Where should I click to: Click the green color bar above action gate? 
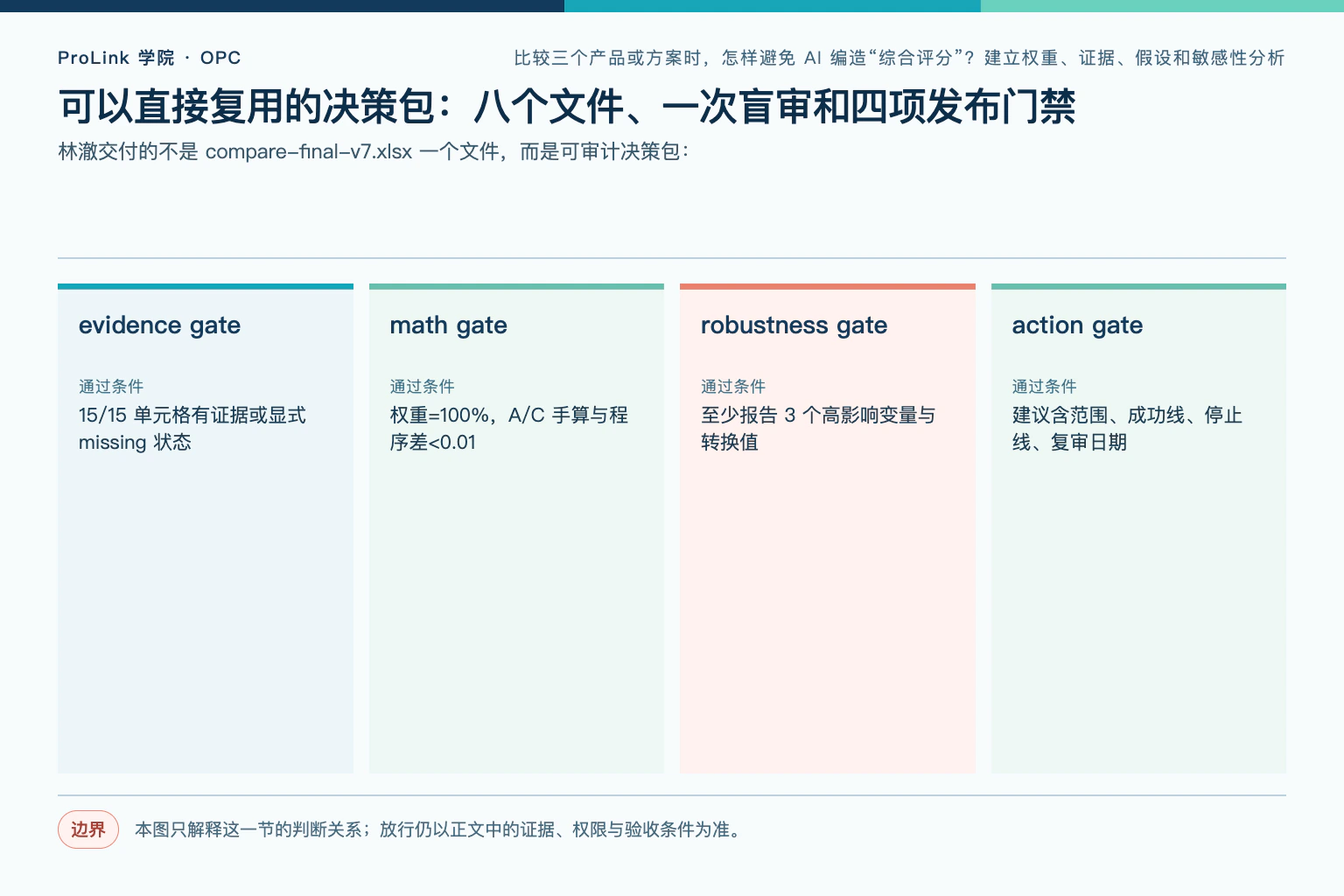coord(1138,286)
